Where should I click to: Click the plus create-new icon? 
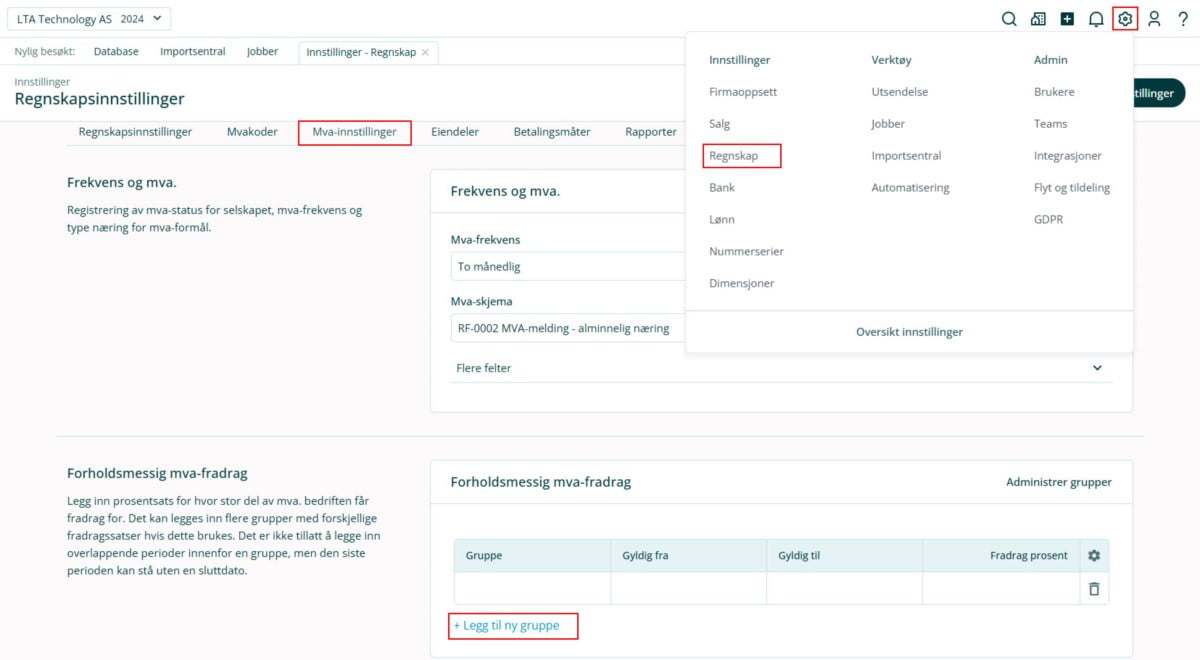point(1067,19)
